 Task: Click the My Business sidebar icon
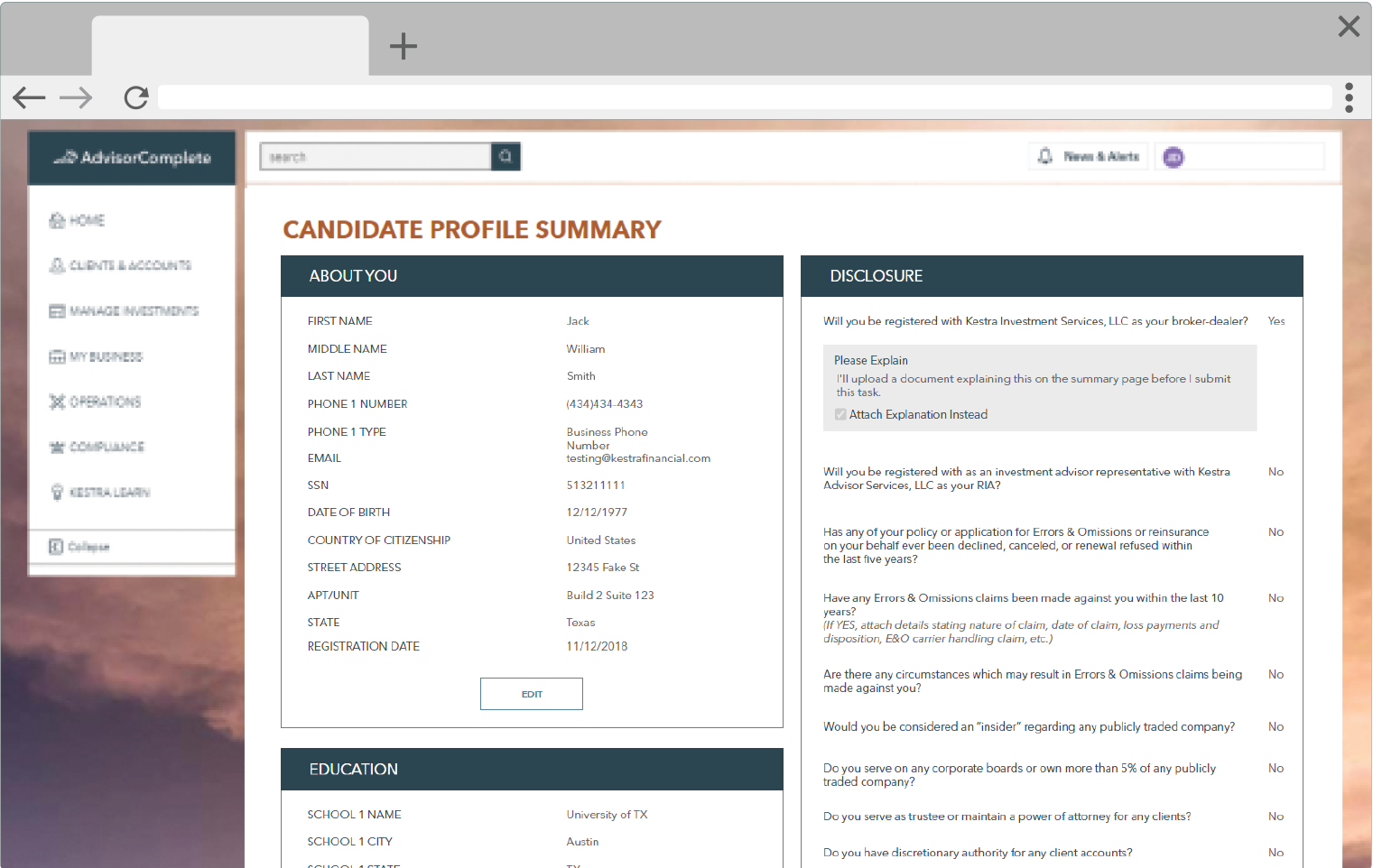57,356
